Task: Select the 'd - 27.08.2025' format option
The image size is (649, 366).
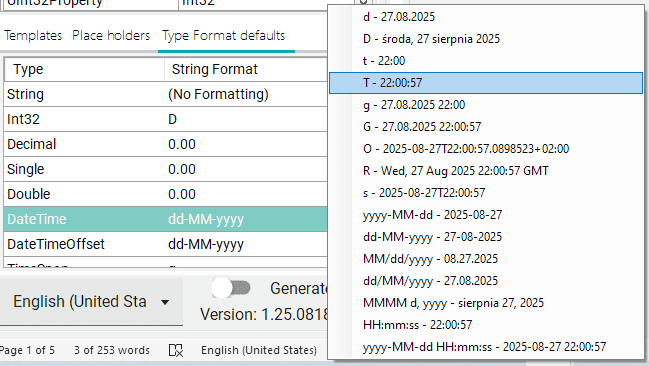Action: tap(486, 17)
